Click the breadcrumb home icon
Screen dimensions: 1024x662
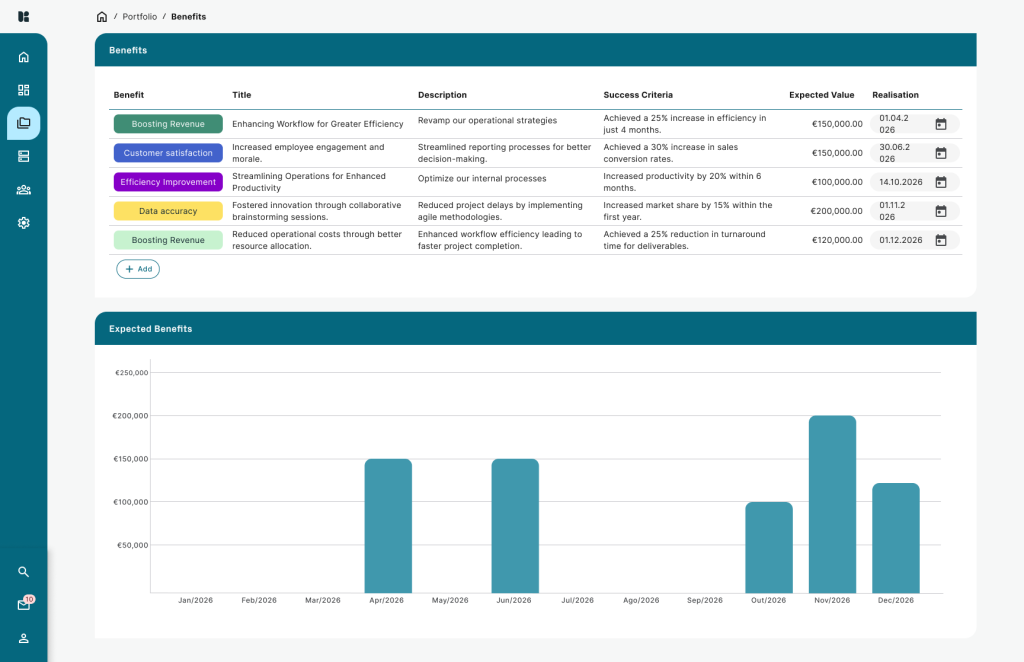[102, 17]
